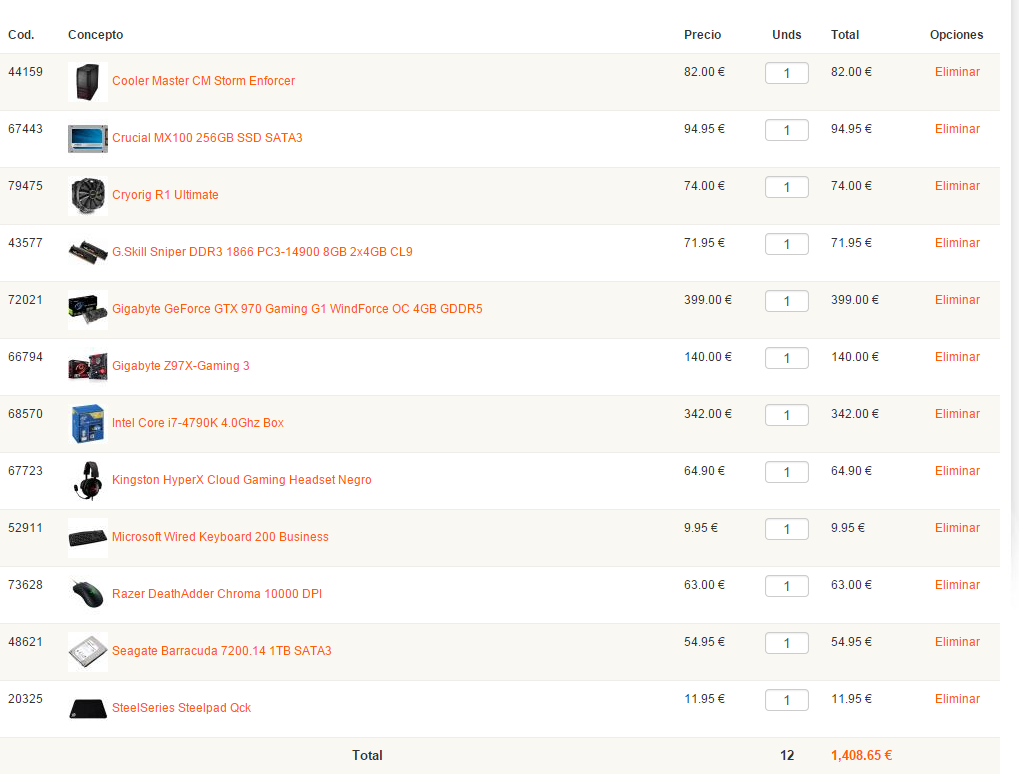
Task: Open the Cryorig R1 Ultimate product link
Action: coord(165,195)
